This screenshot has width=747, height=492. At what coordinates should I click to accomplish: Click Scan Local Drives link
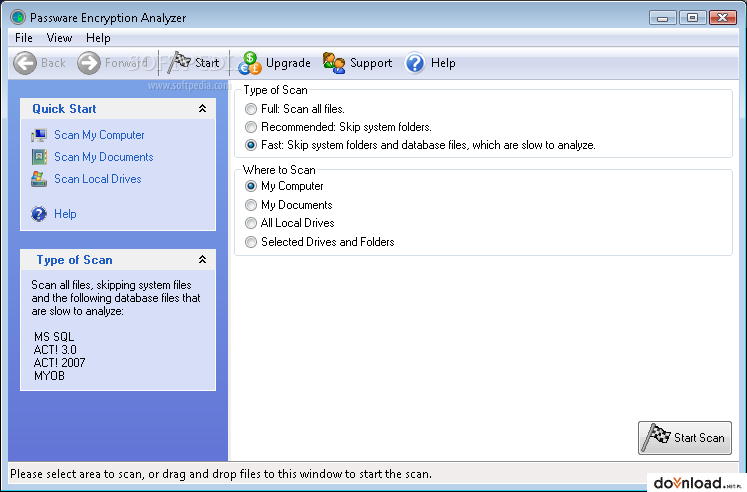[x=98, y=179]
